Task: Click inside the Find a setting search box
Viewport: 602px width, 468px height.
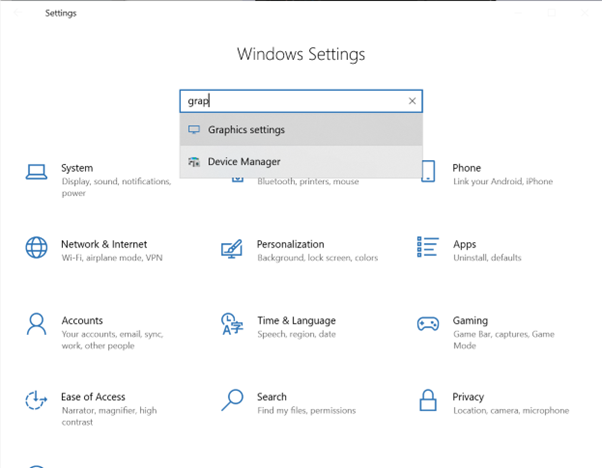Action: coord(301,101)
